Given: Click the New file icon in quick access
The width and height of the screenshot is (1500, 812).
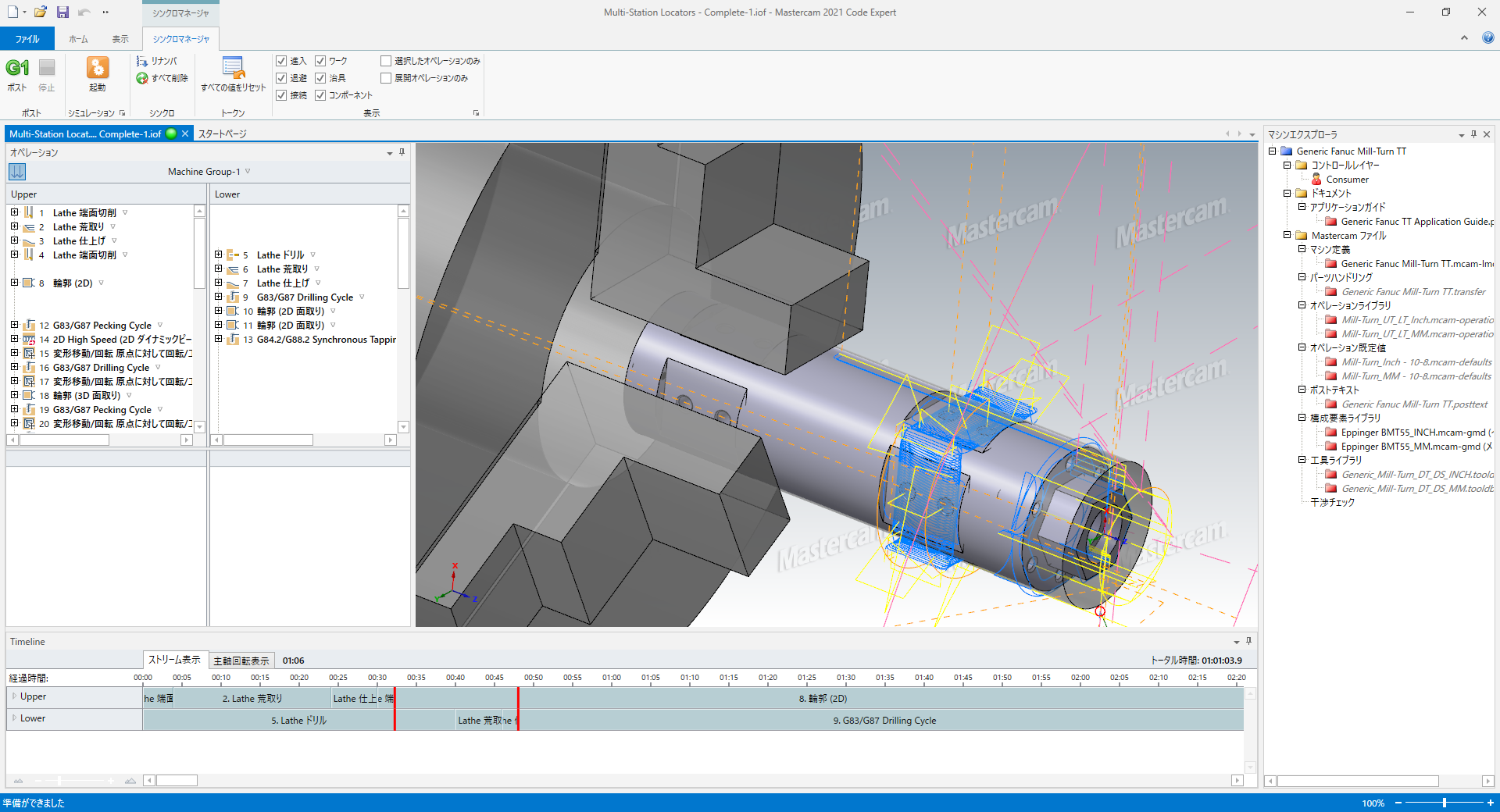Looking at the screenshot, I should (12, 12).
